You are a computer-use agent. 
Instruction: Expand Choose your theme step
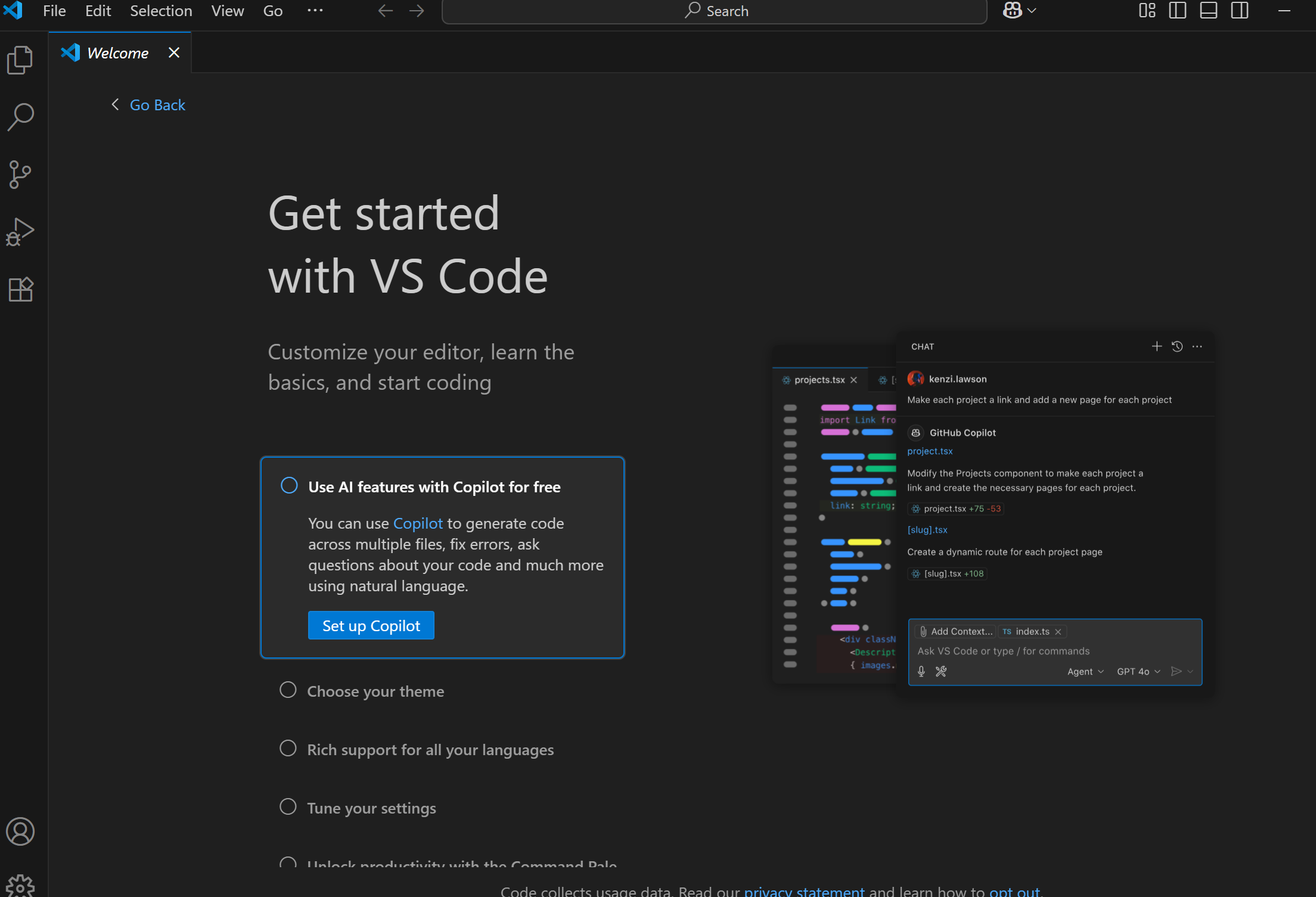[375, 691]
